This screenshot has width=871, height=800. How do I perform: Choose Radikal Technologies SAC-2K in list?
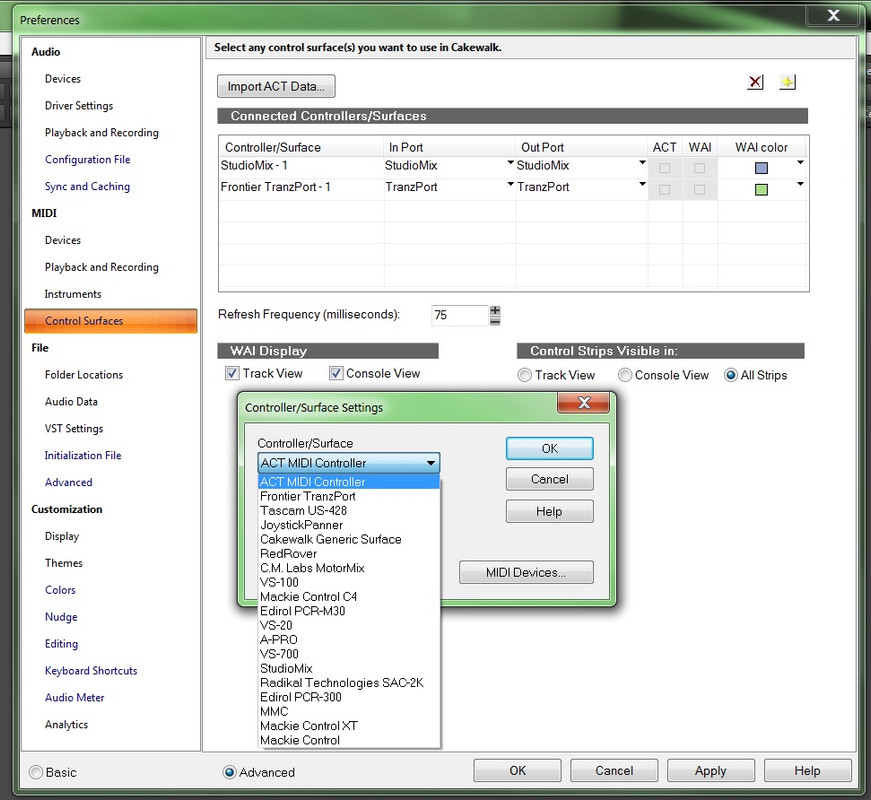[x=349, y=683]
